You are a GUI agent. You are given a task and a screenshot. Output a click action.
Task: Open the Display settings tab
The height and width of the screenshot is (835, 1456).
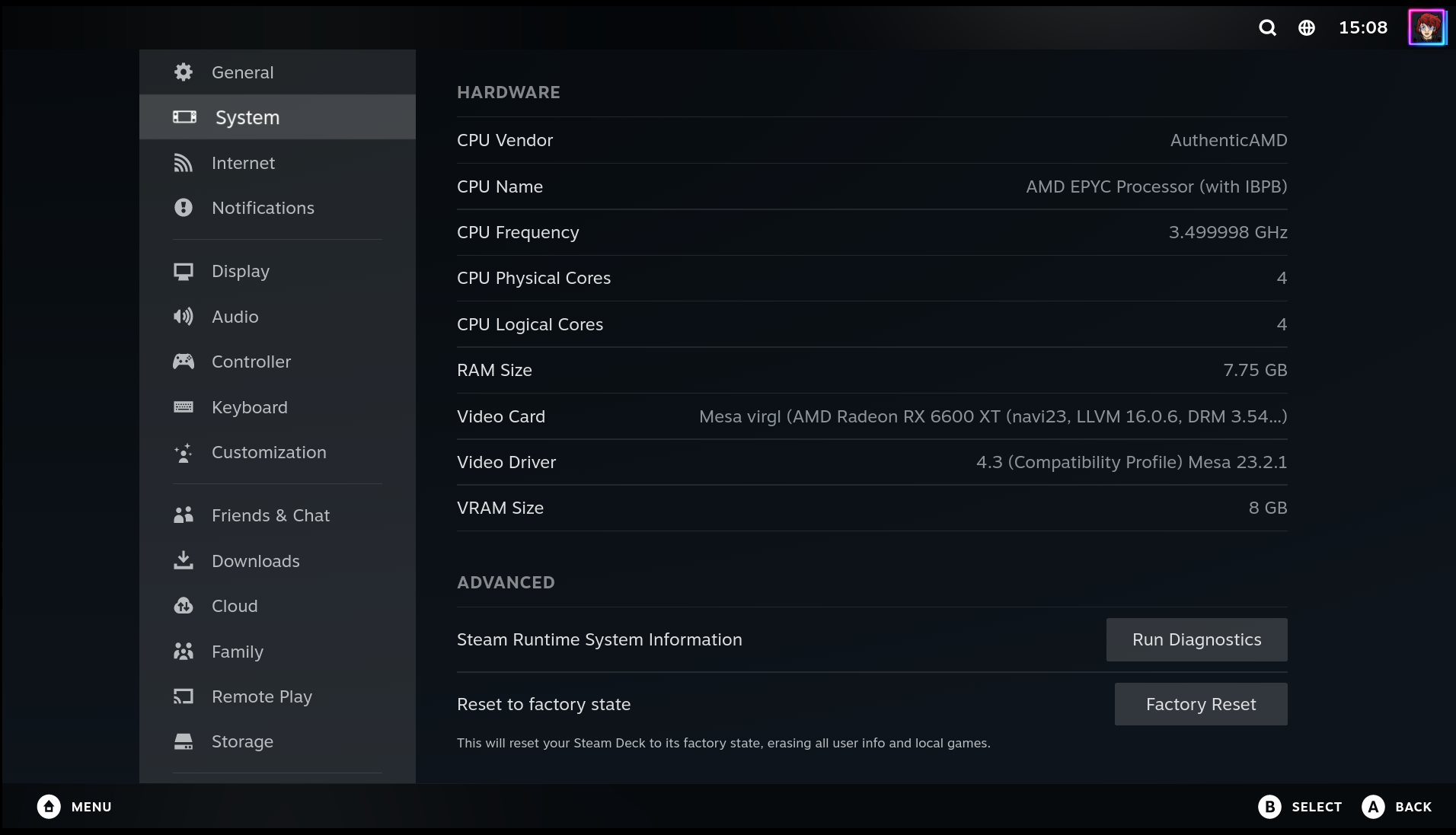coord(241,271)
